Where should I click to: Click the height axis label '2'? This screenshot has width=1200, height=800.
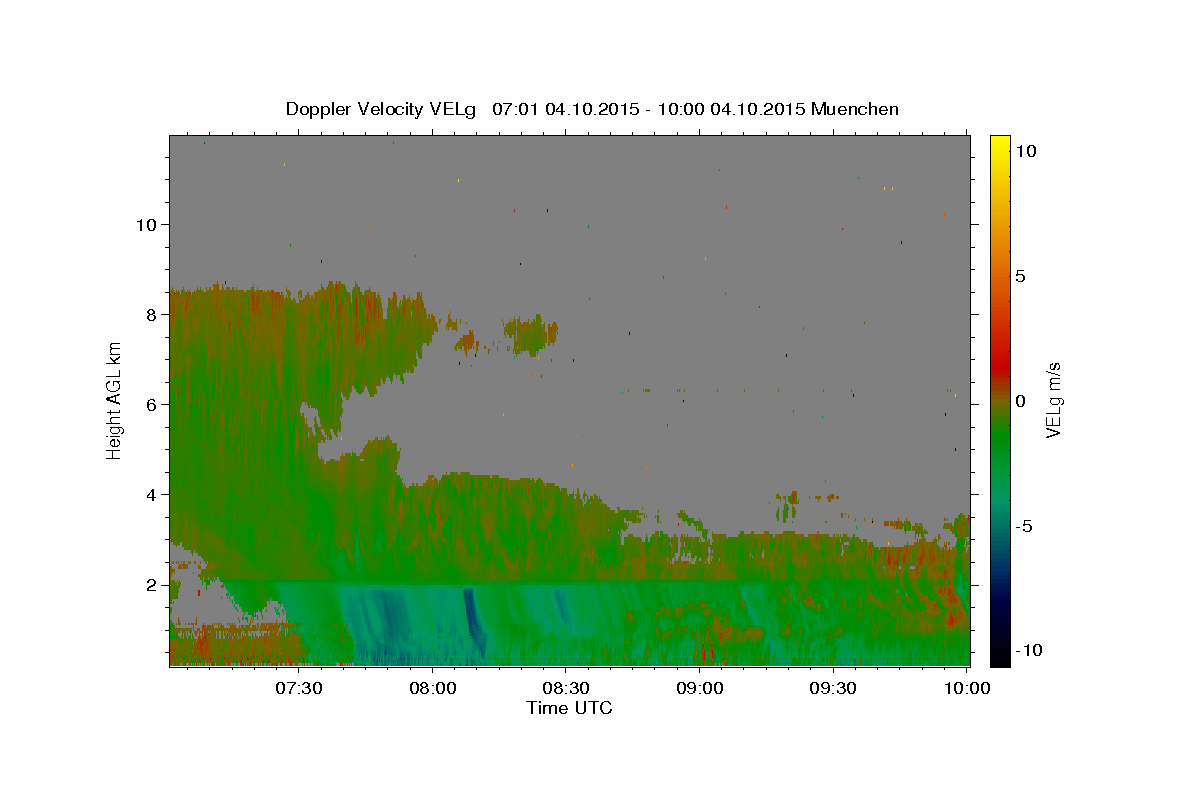click(150, 584)
